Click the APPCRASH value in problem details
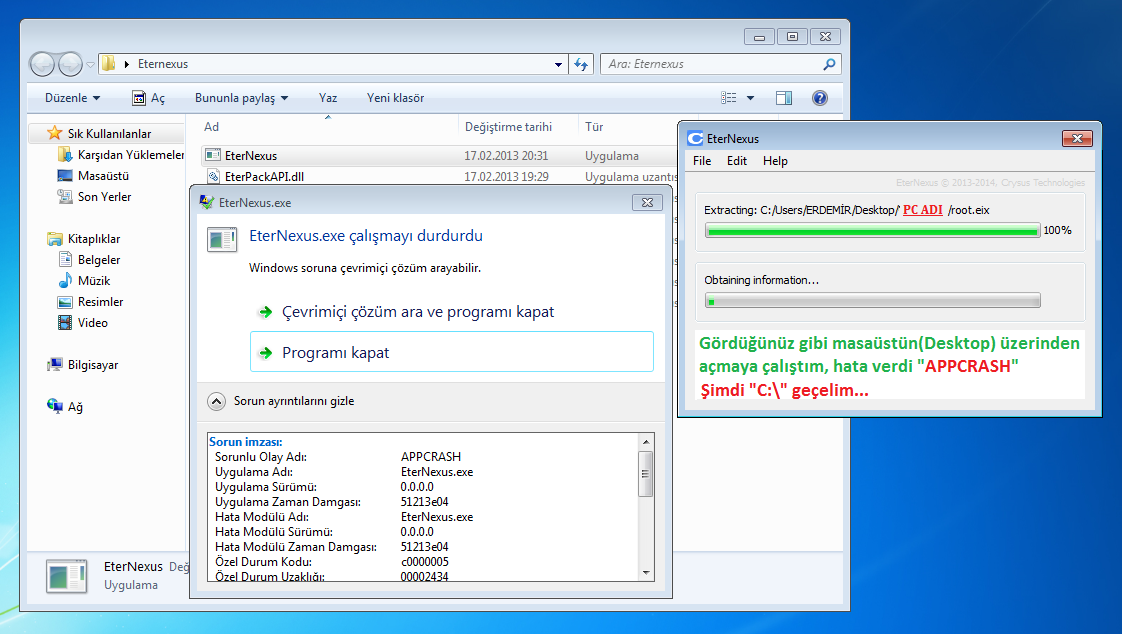This screenshot has height=634, width=1122. [x=431, y=457]
